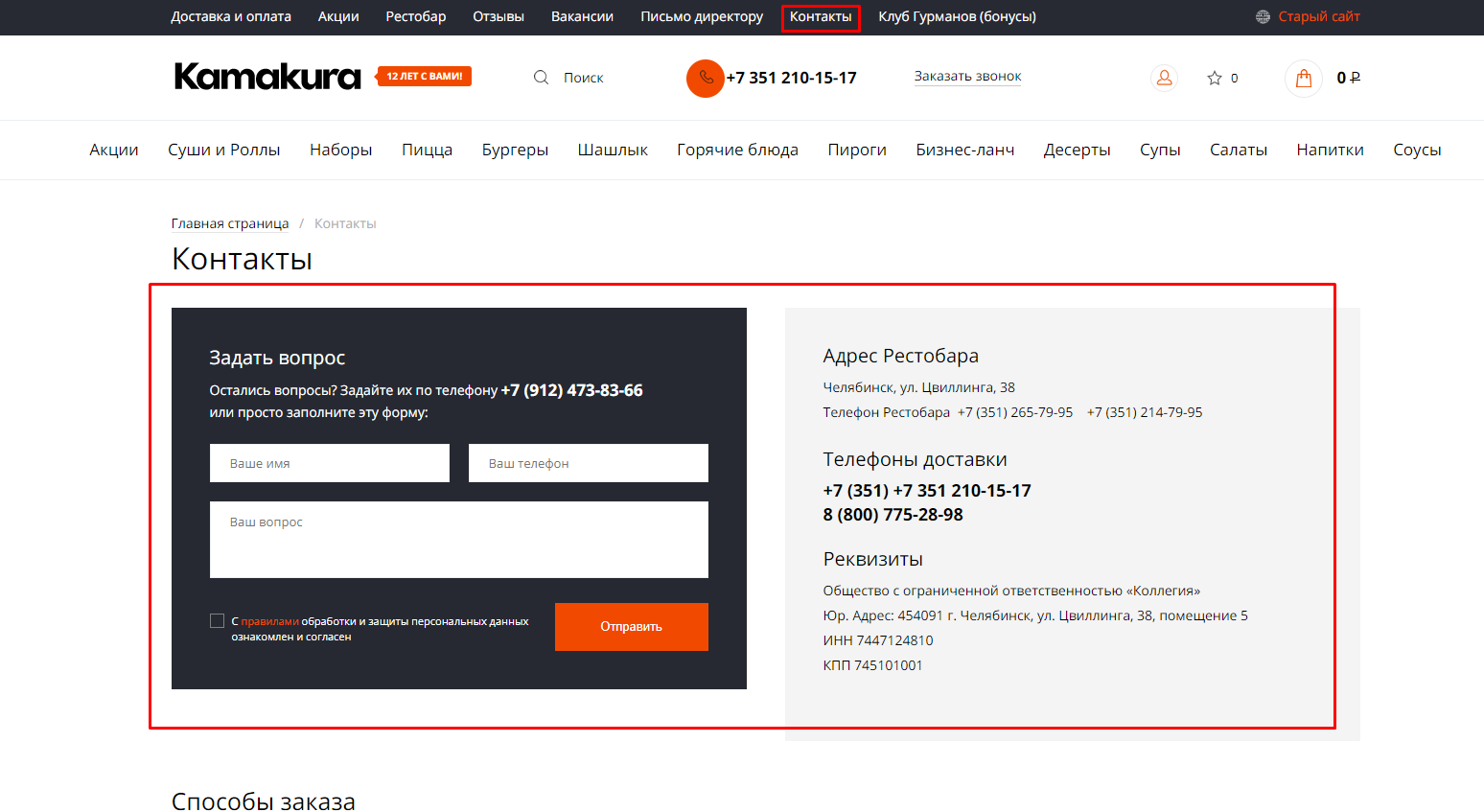Click the Реквизиты heading
Viewport: 1484px width, 812px height.
pyautogui.click(x=872, y=559)
